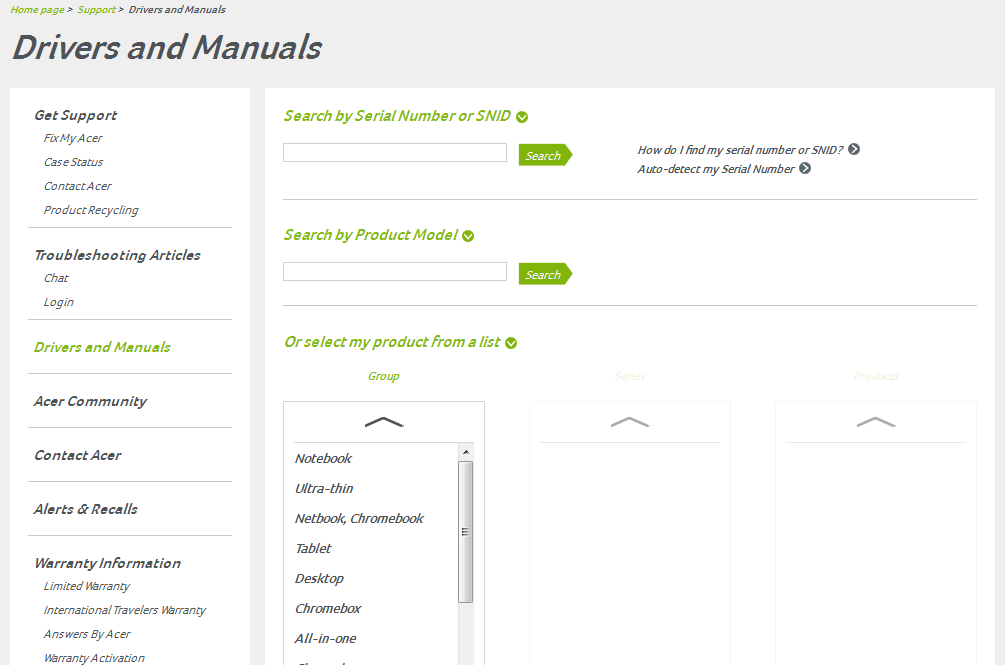Toggle the chevron beside 'Search by Serial Number or SNID'
Screen dimensions: 1005x665
[x=522, y=117]
